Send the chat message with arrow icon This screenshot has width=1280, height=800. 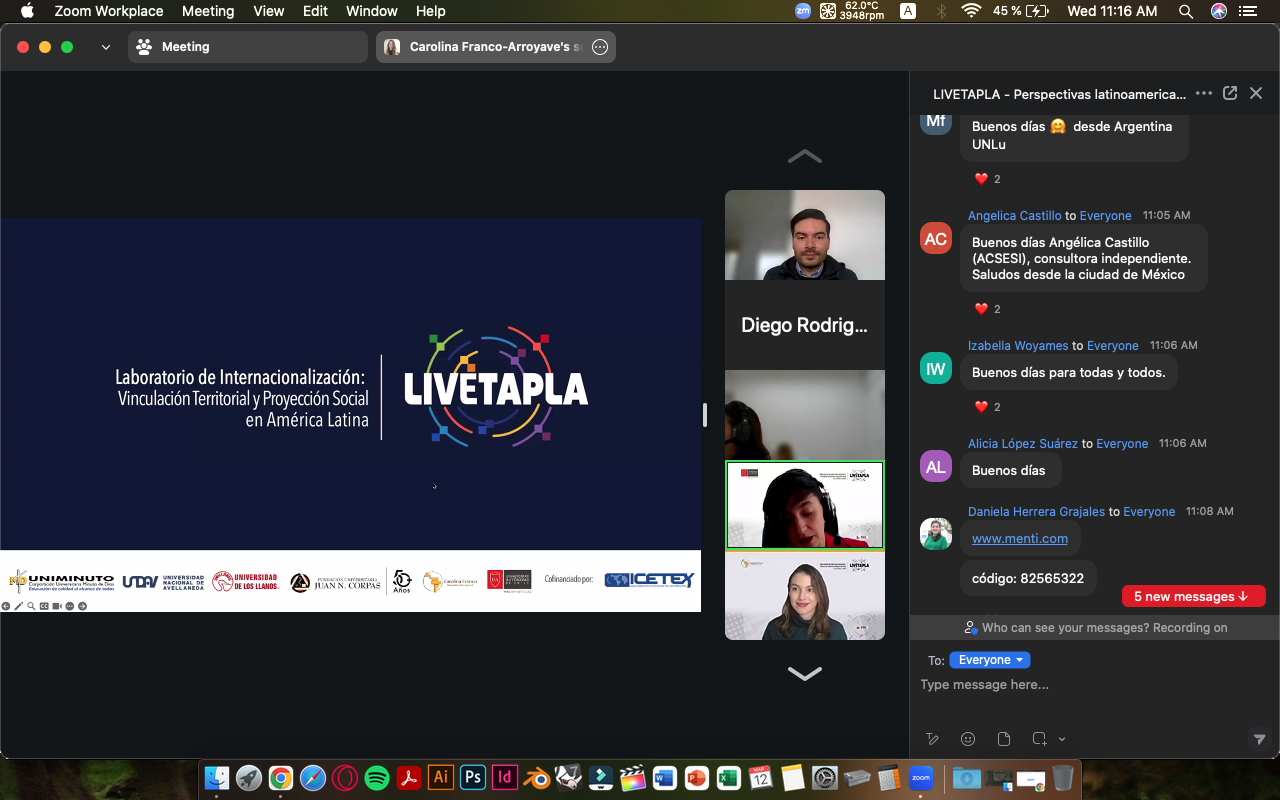1259,739
